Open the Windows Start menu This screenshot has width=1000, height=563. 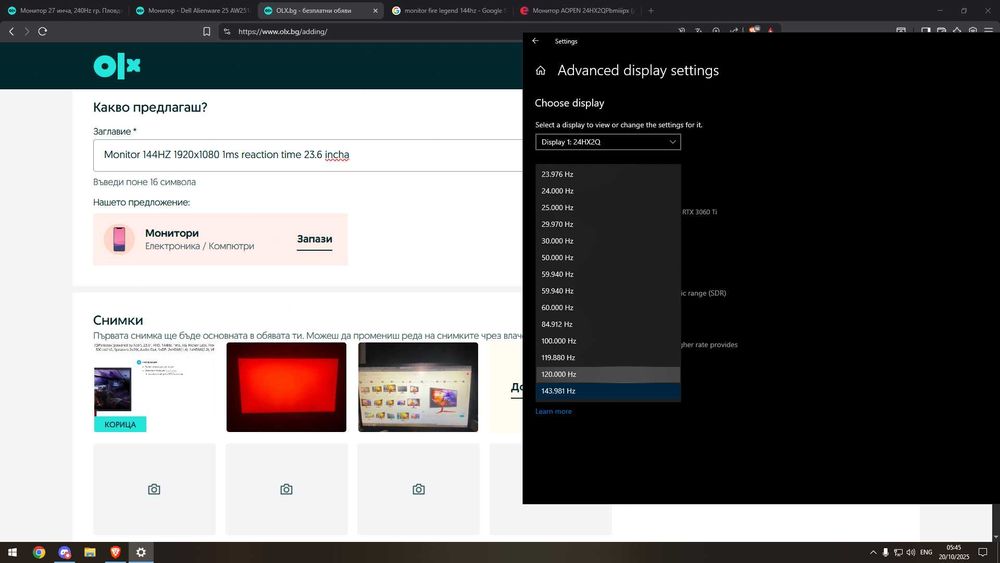(12, 552)
